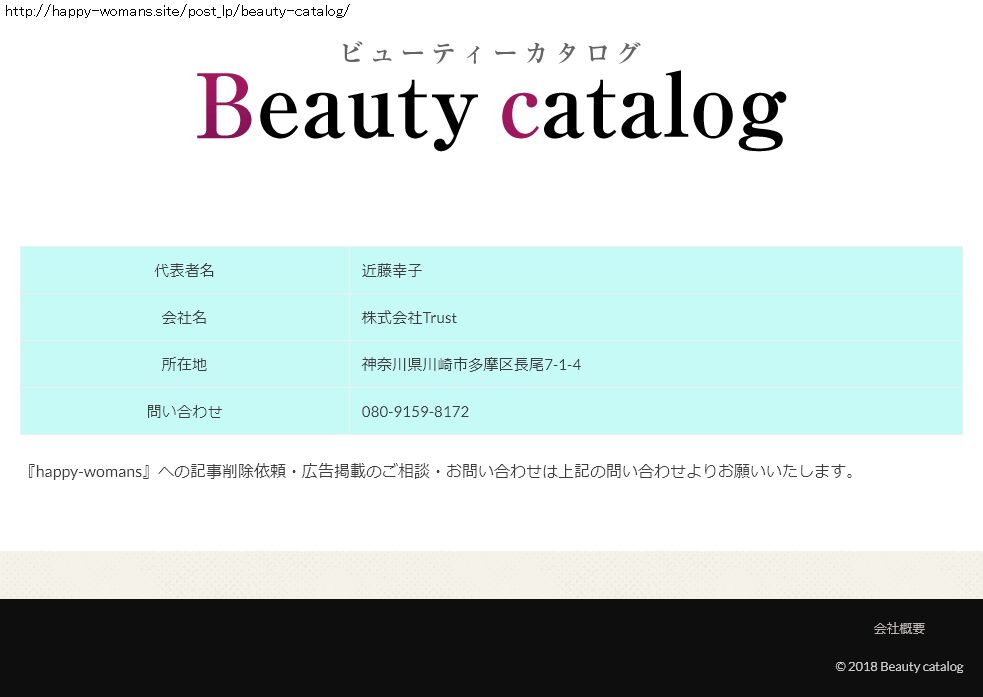Screen dimensions: 983x697
Task: Select the 所在地 label cell
Action: [x=184, y=365]
